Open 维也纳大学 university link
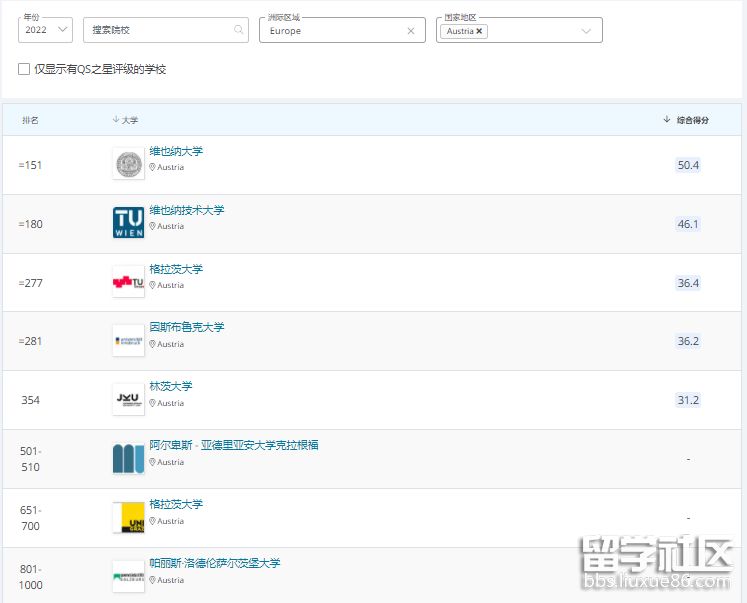 (176, 151)
